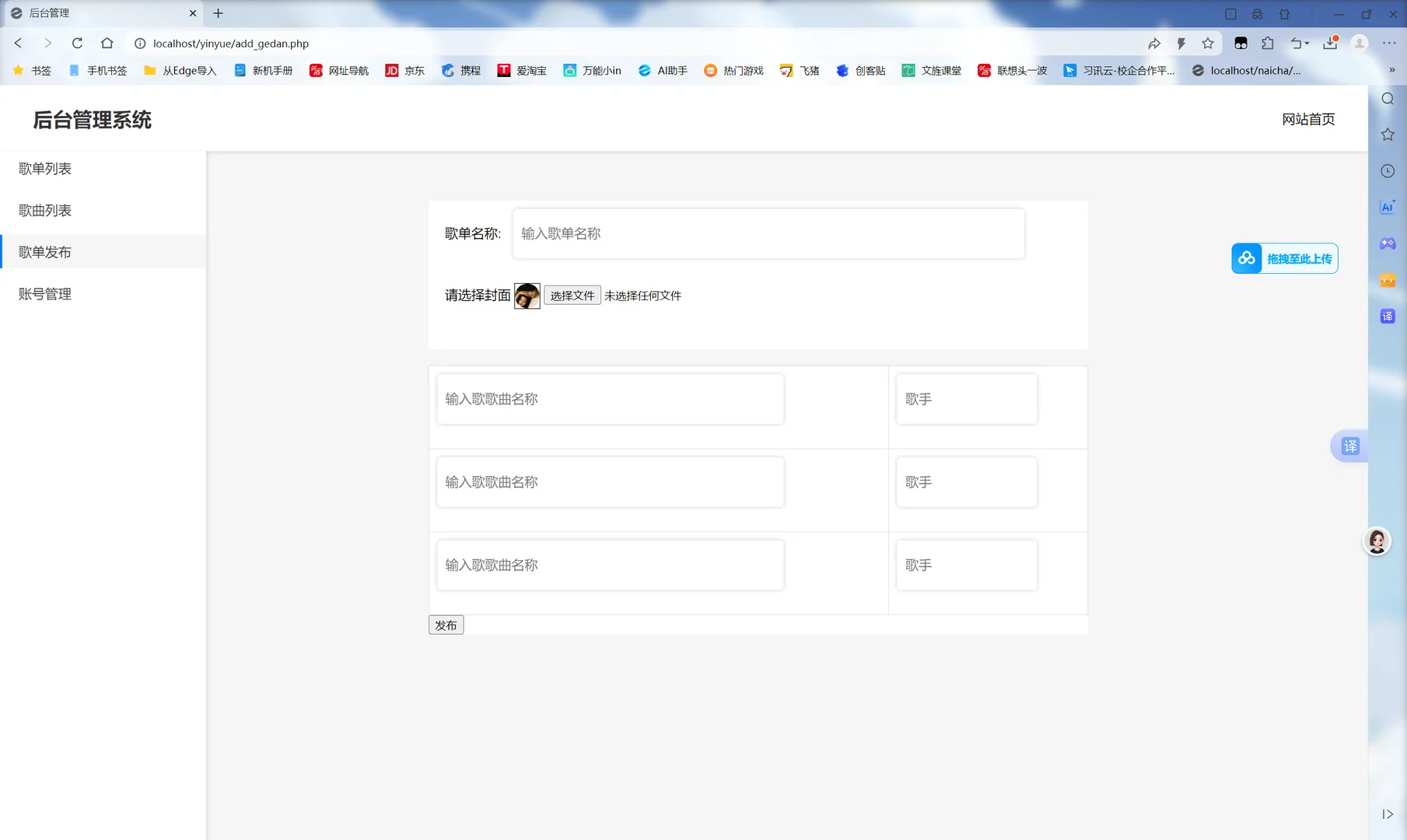The width and height of the screenshot is (1407, 840).
Task: Open the translate tool in the sidebar
Action: pyautogui.click(x=1388, y=316)
